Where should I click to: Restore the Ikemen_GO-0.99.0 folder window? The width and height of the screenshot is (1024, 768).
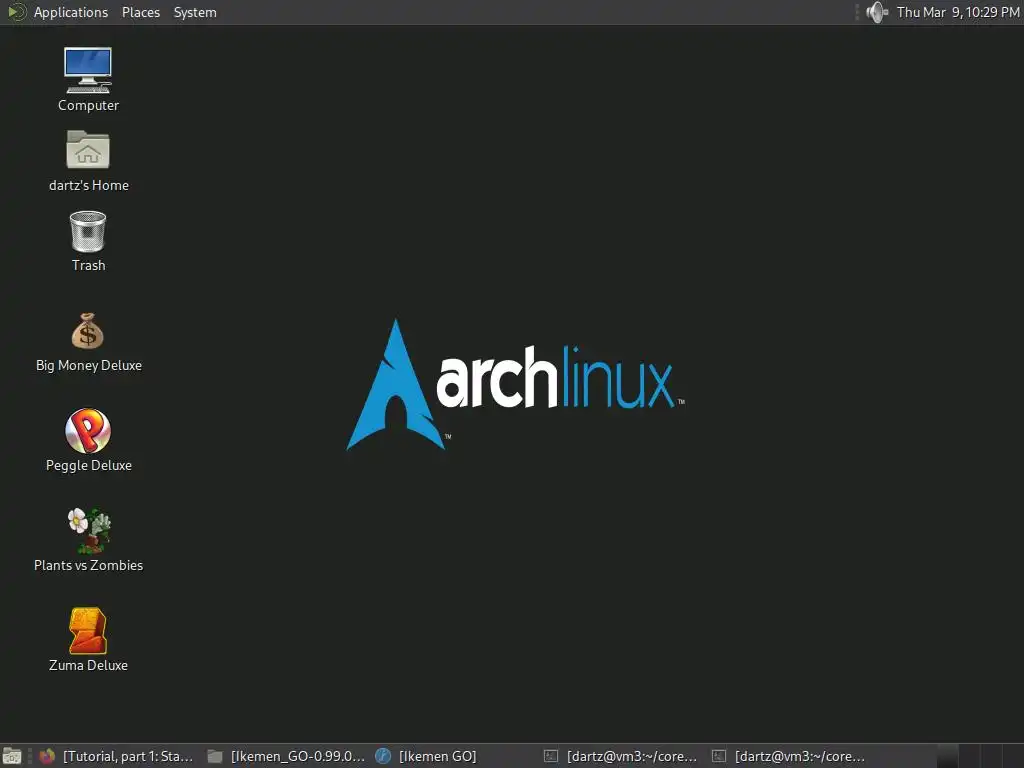pyautogui.click(x=286, y=756)
